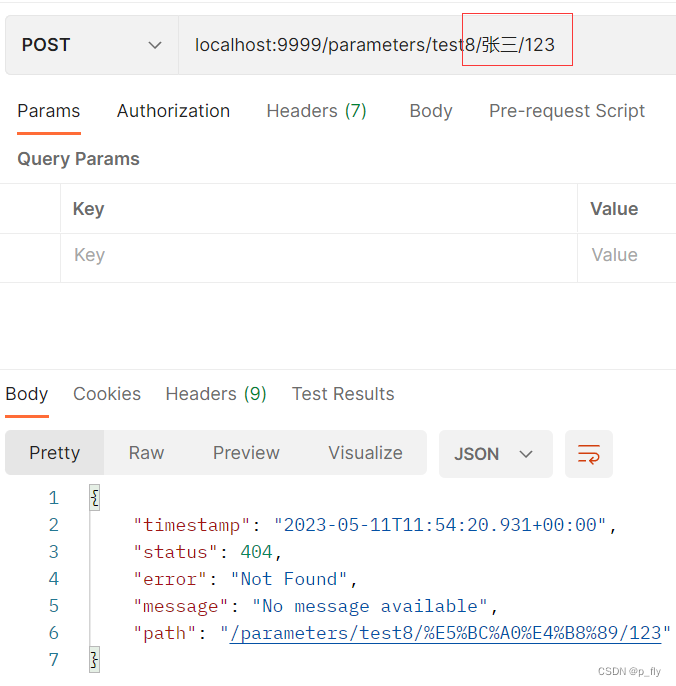The image size is (676, 686).
Task: Open the POST method dropdown chevron
Action: (155, 45)
